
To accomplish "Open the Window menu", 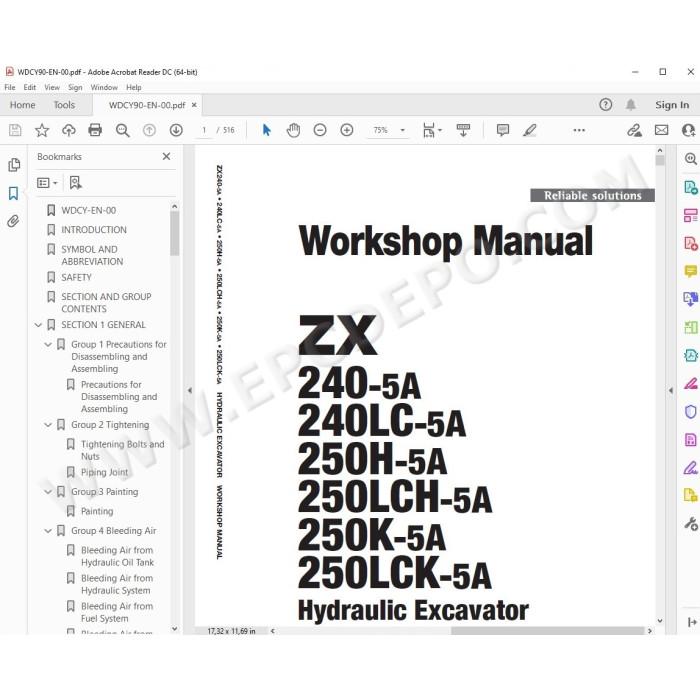I will 104,88.
